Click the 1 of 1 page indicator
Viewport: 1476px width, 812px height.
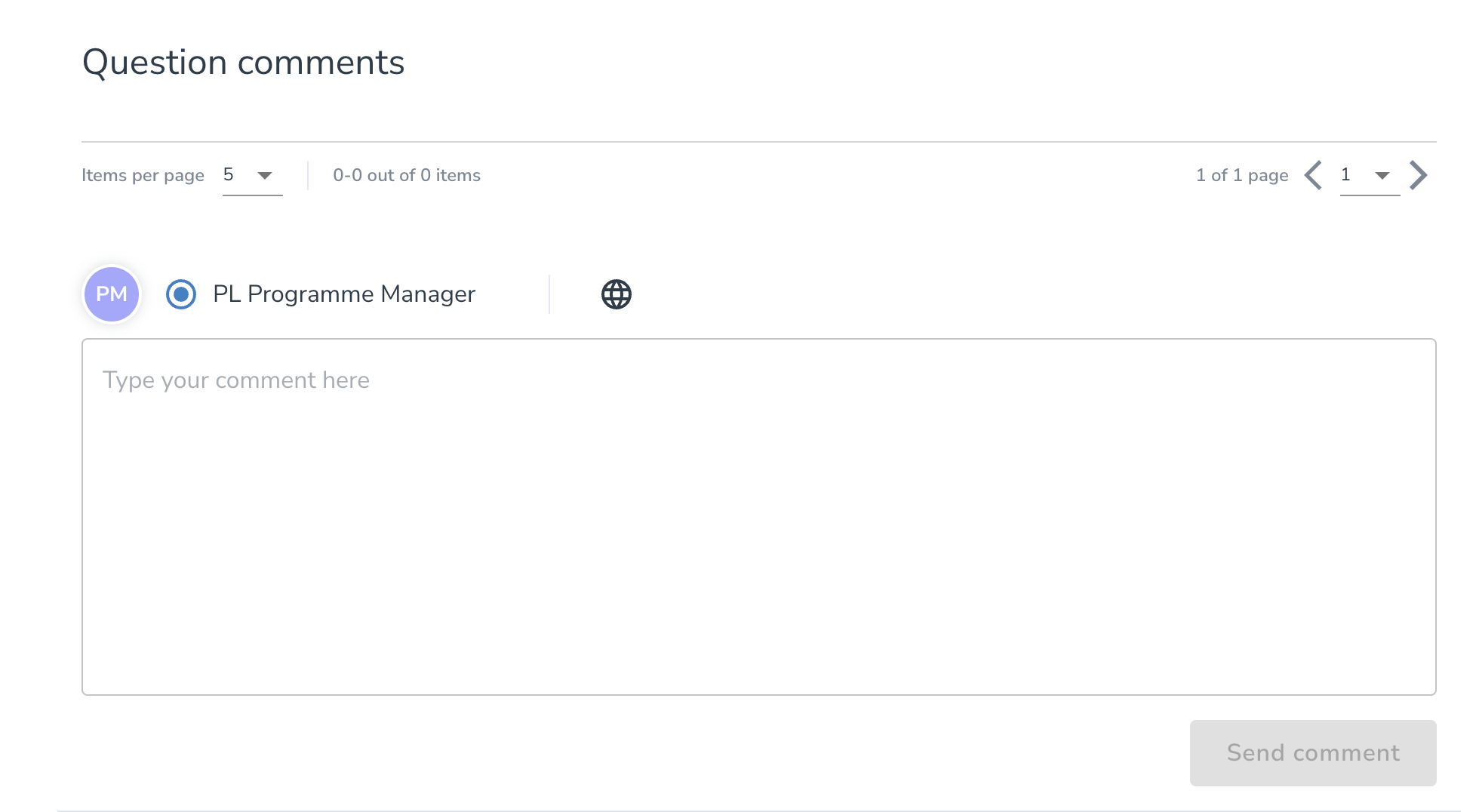point(1242,175)
